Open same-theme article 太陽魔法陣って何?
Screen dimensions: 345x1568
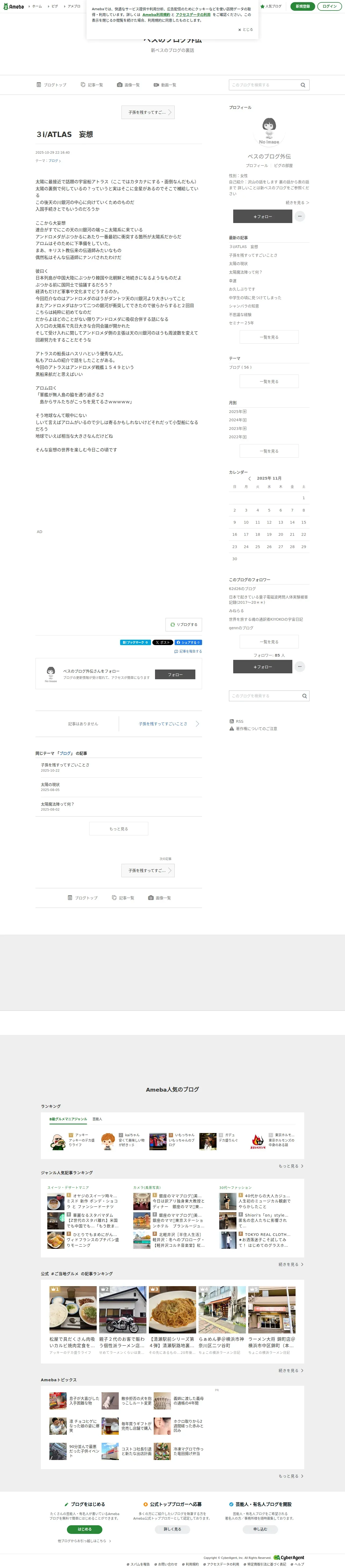[57, 804]
